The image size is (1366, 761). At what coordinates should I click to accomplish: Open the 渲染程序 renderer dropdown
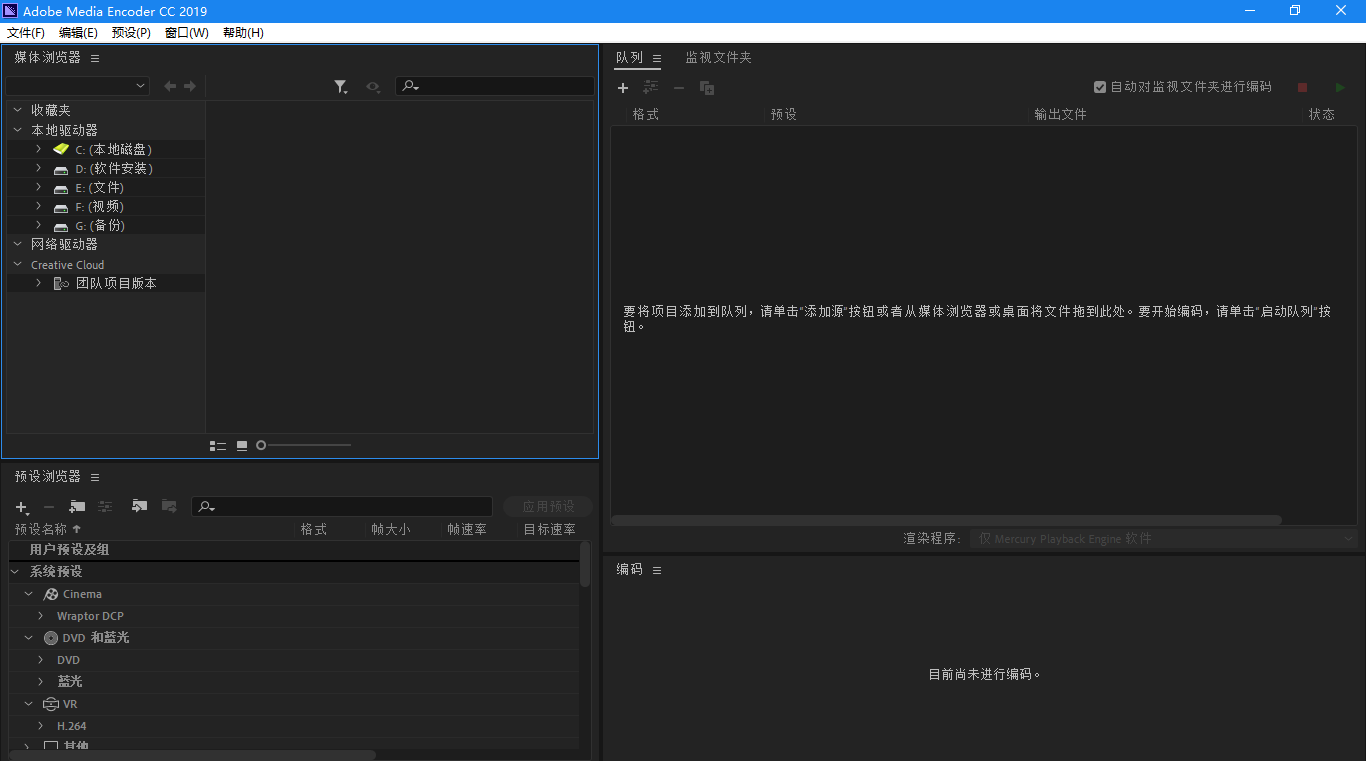1162,539
